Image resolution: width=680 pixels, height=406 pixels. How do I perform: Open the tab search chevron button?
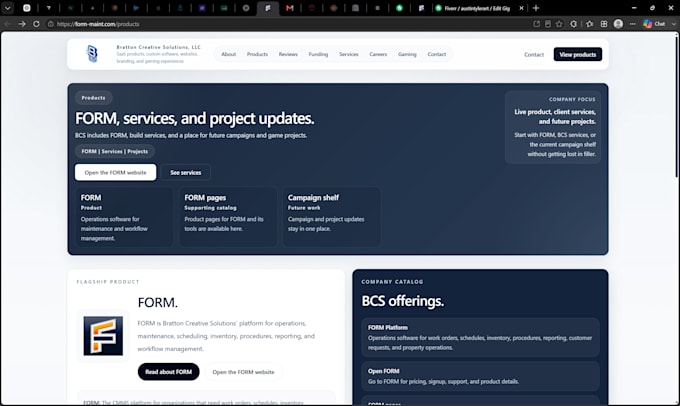8,8
